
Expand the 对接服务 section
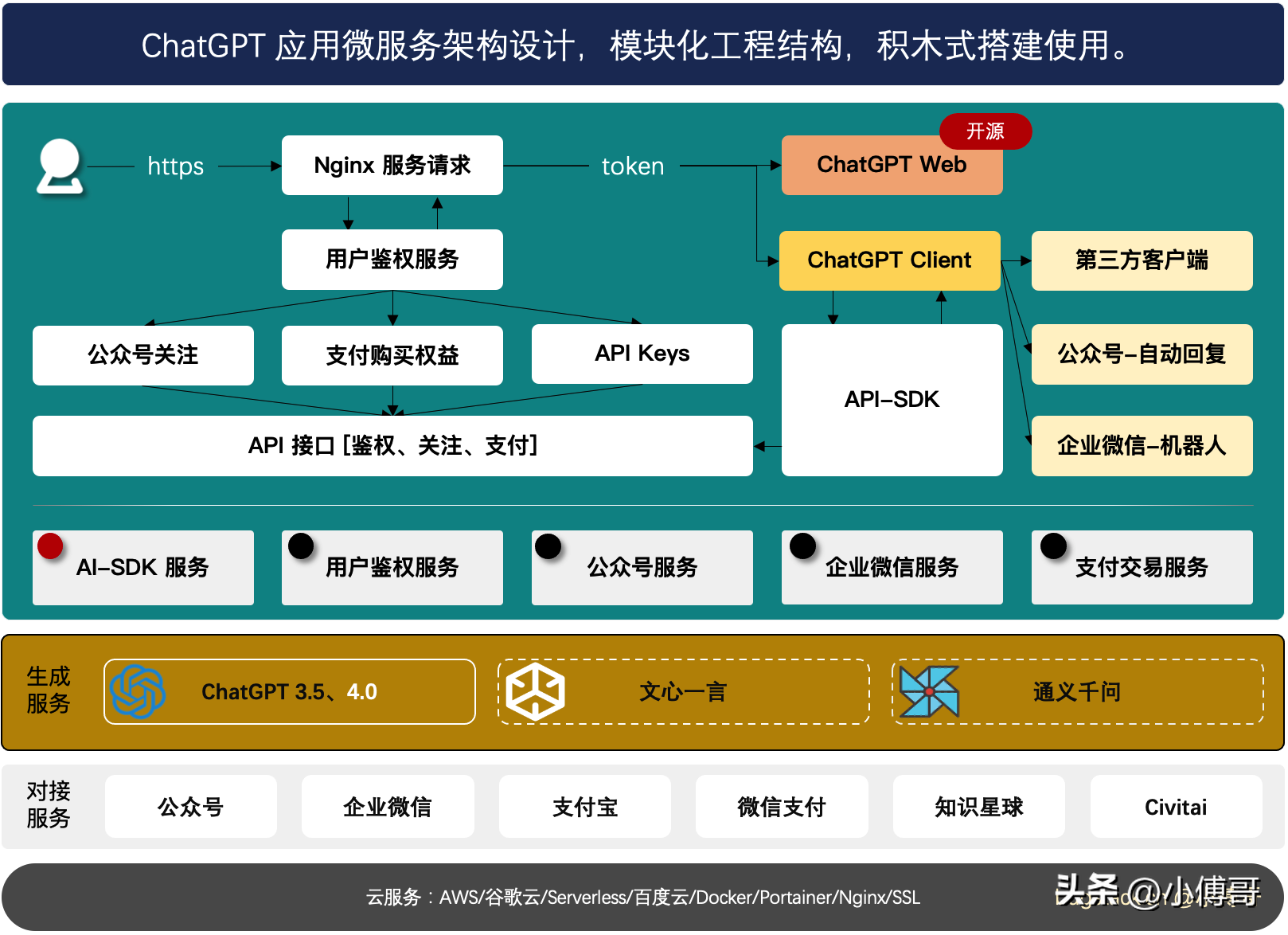[49, 806]
